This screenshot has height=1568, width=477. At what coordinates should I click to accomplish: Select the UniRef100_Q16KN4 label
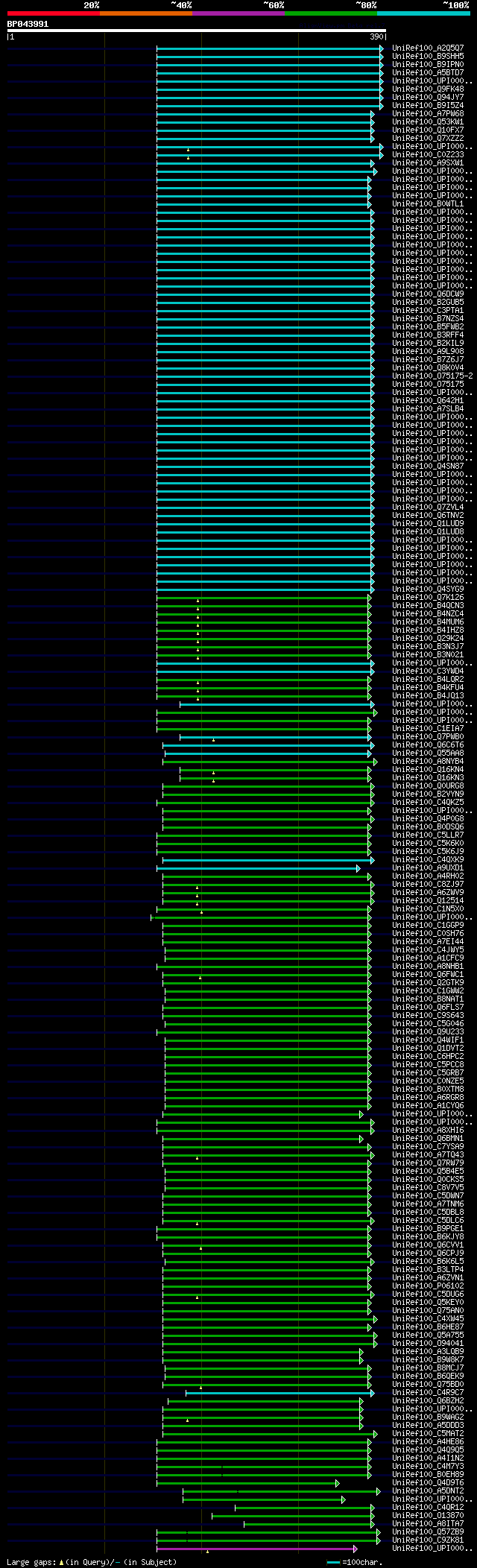coord(428,769)
